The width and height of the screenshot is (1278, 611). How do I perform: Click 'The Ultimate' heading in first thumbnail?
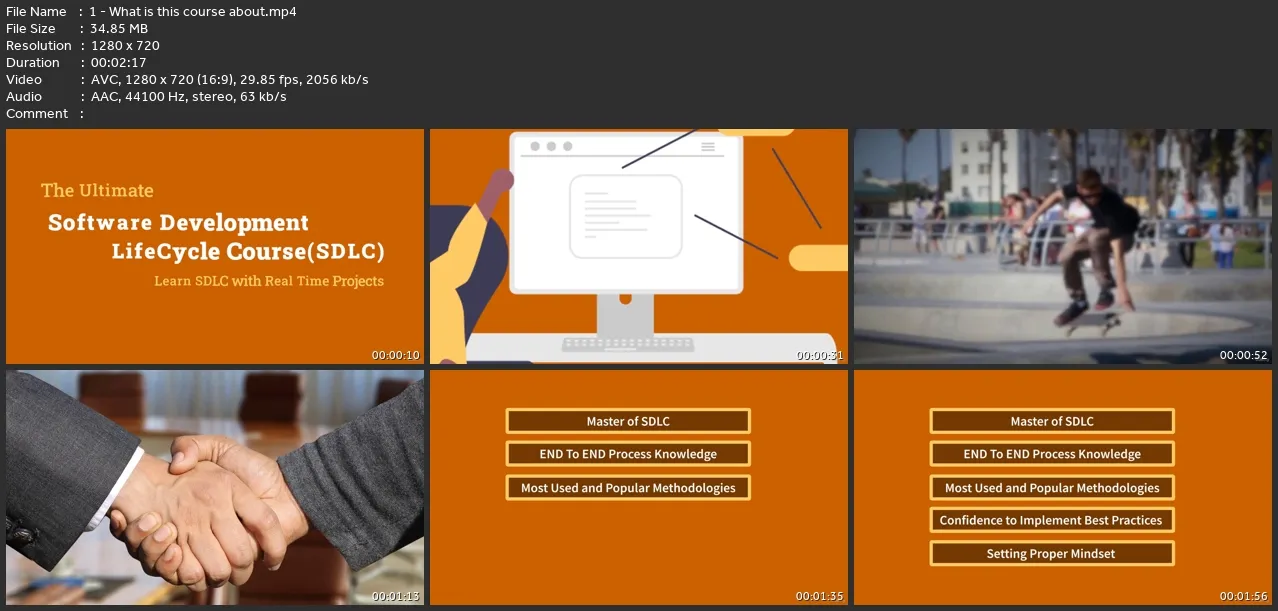[x=97, y=190]
